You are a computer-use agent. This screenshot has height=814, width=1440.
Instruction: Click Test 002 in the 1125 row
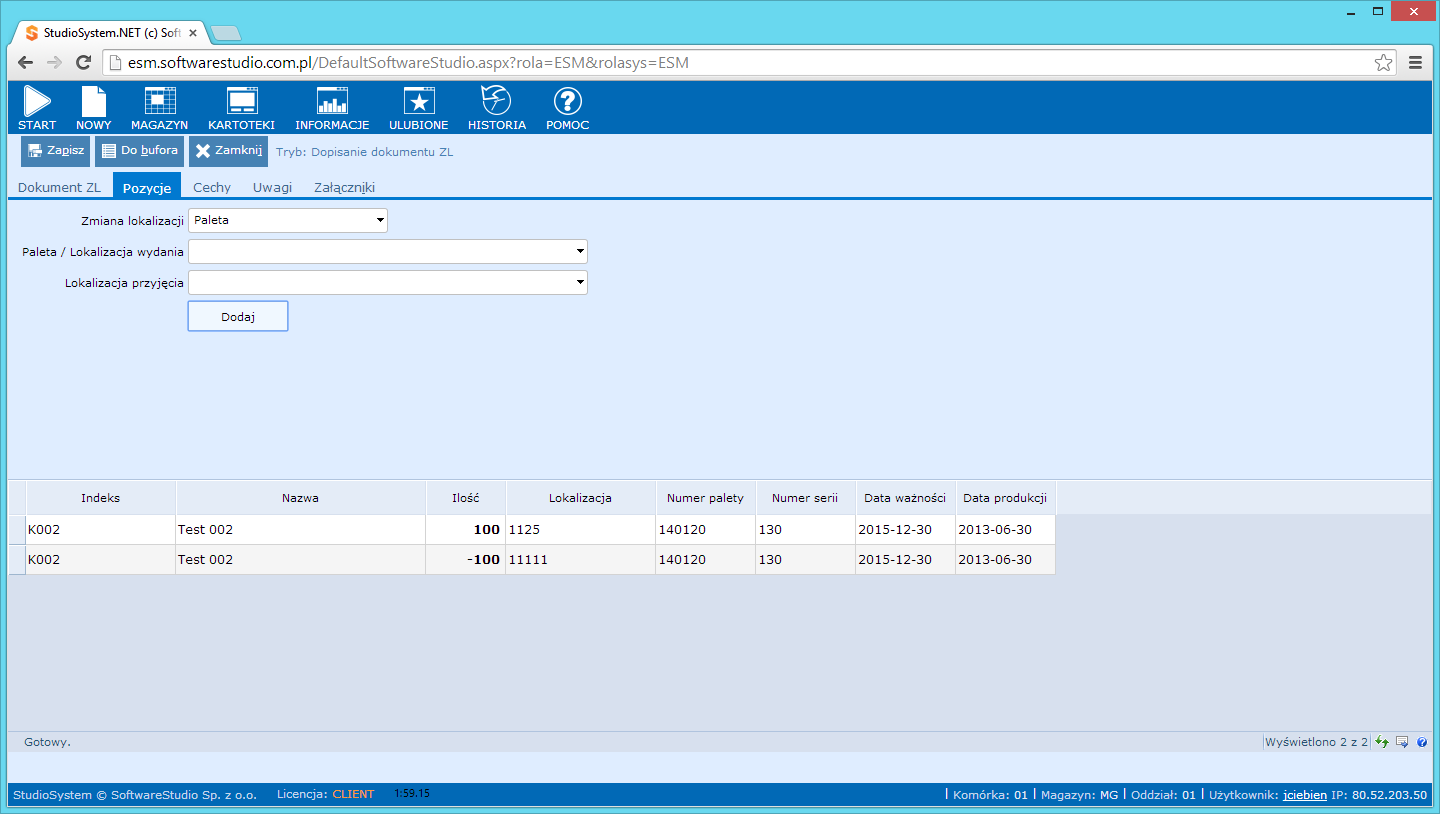301,530
